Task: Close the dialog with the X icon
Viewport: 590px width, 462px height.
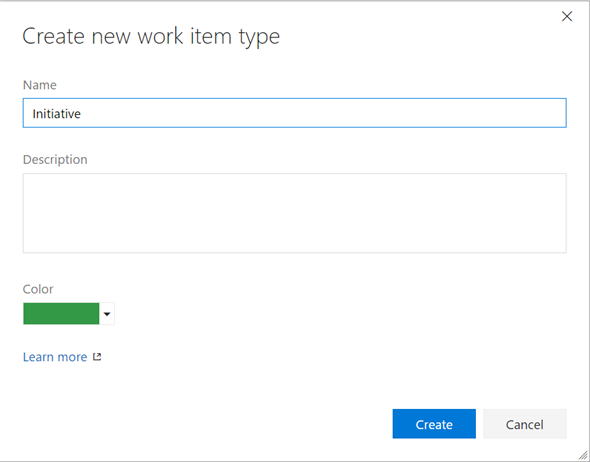Action: click(x=567, y=16)
